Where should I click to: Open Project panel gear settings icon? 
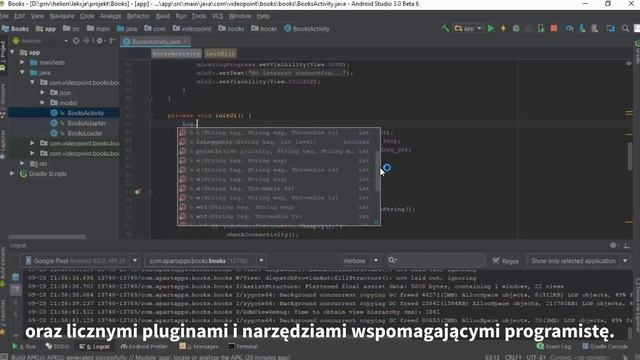coord(99,41)
